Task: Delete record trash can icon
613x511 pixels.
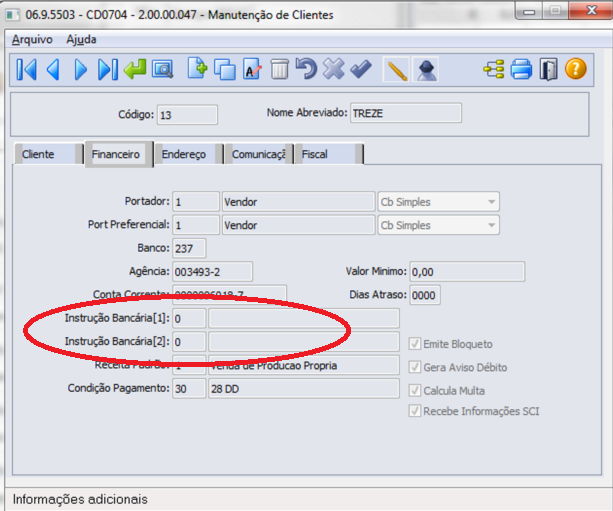Action: click(280, 70)
